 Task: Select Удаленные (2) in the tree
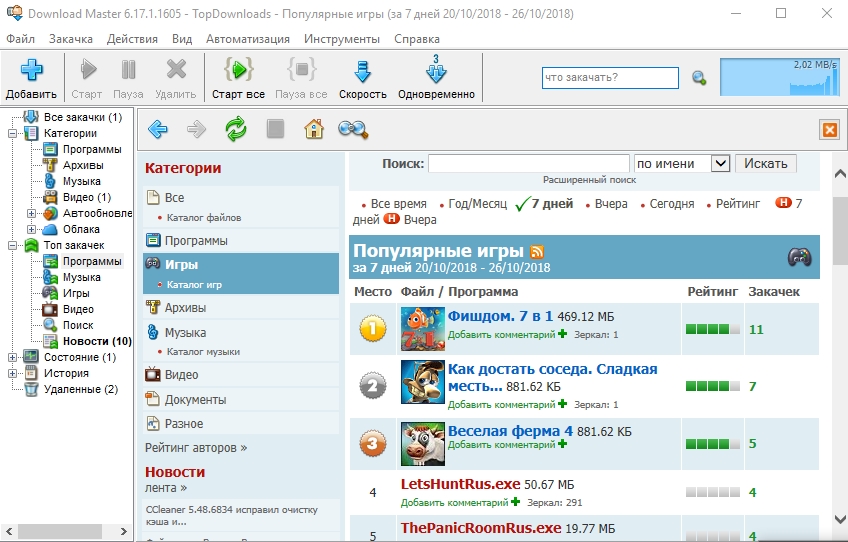81,389
